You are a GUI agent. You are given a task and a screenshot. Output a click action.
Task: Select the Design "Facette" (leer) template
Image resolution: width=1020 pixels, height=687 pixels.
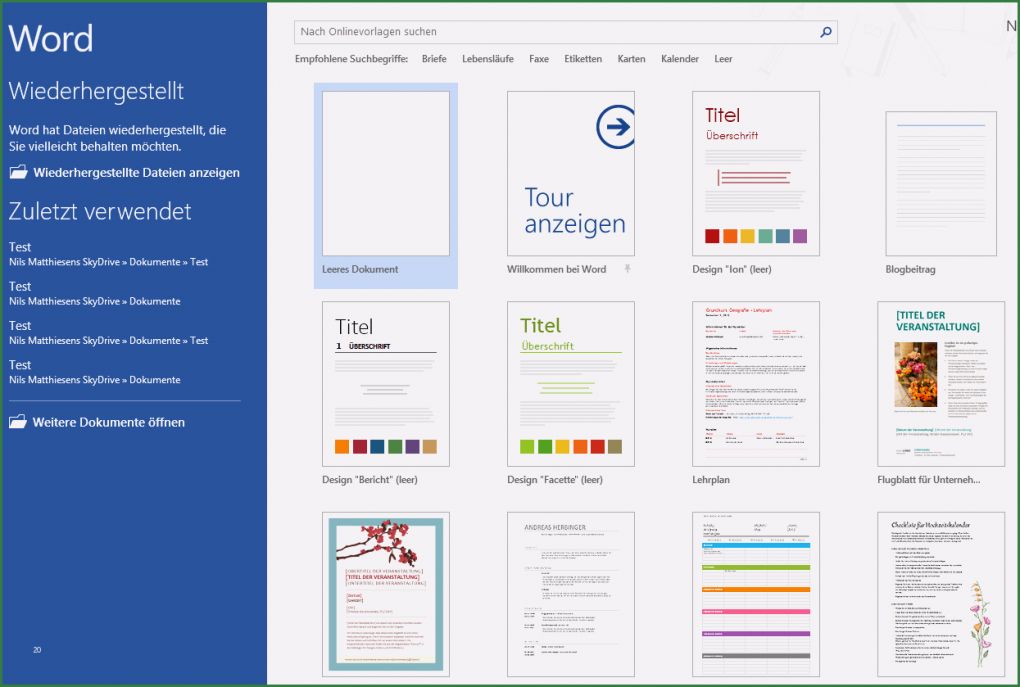pos(570,383)
